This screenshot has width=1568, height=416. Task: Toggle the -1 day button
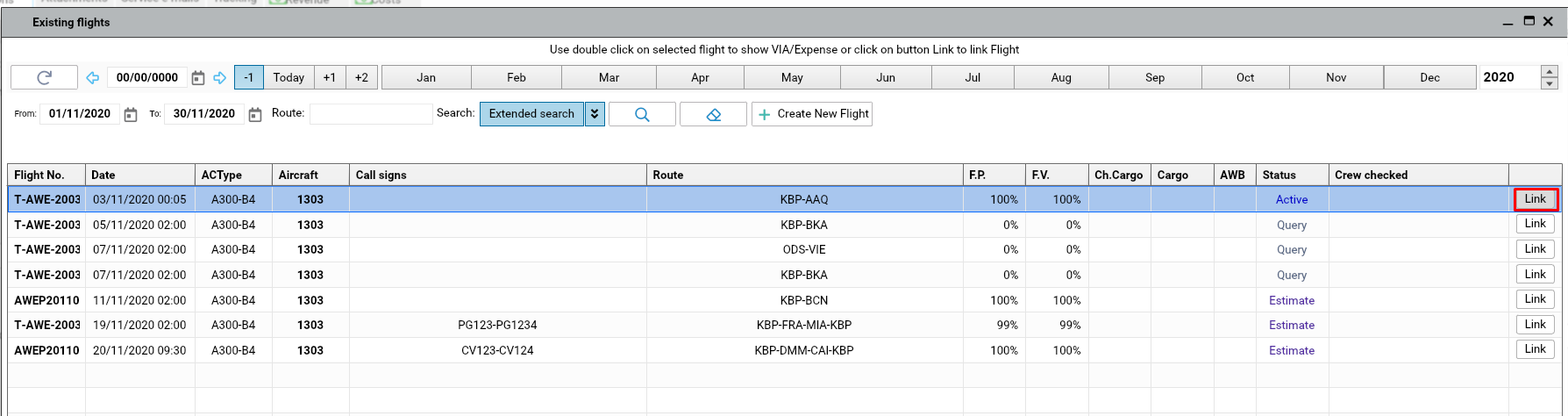click(249, 78)
